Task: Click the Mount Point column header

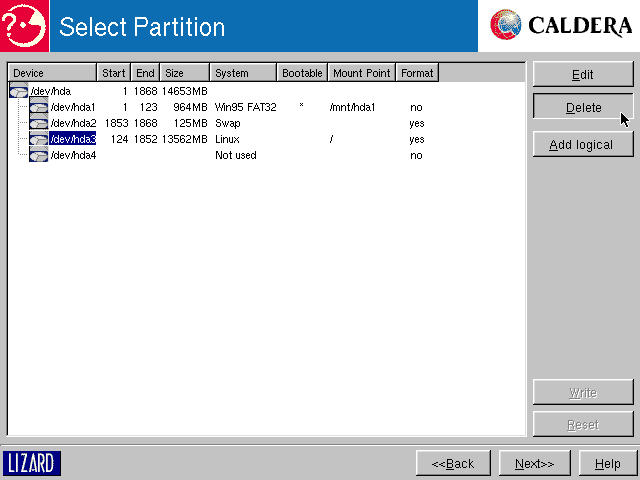Action: 361,73
